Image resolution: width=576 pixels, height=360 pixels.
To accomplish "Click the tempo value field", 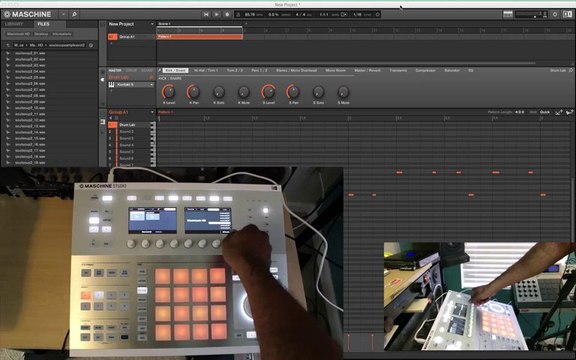I will [249, 14].
